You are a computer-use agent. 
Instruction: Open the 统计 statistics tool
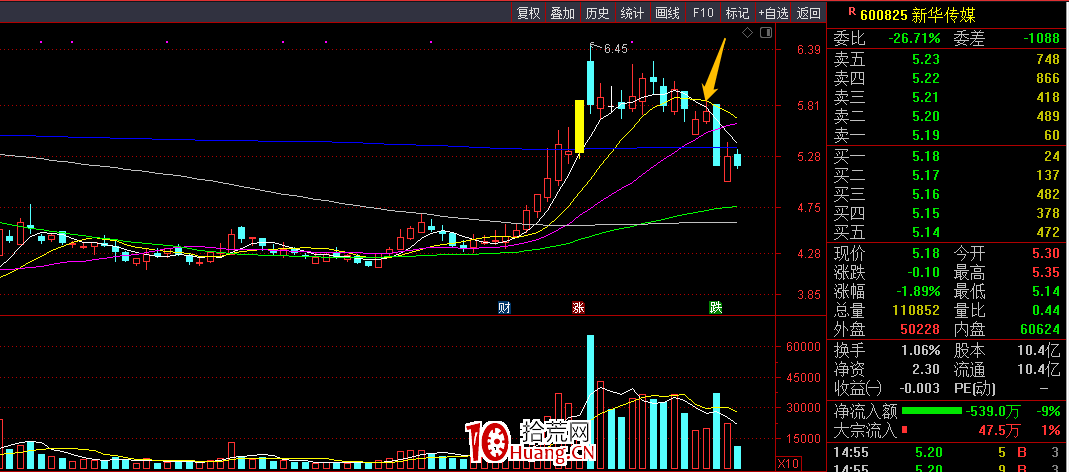pyautogui.click(x=632, y=12)
